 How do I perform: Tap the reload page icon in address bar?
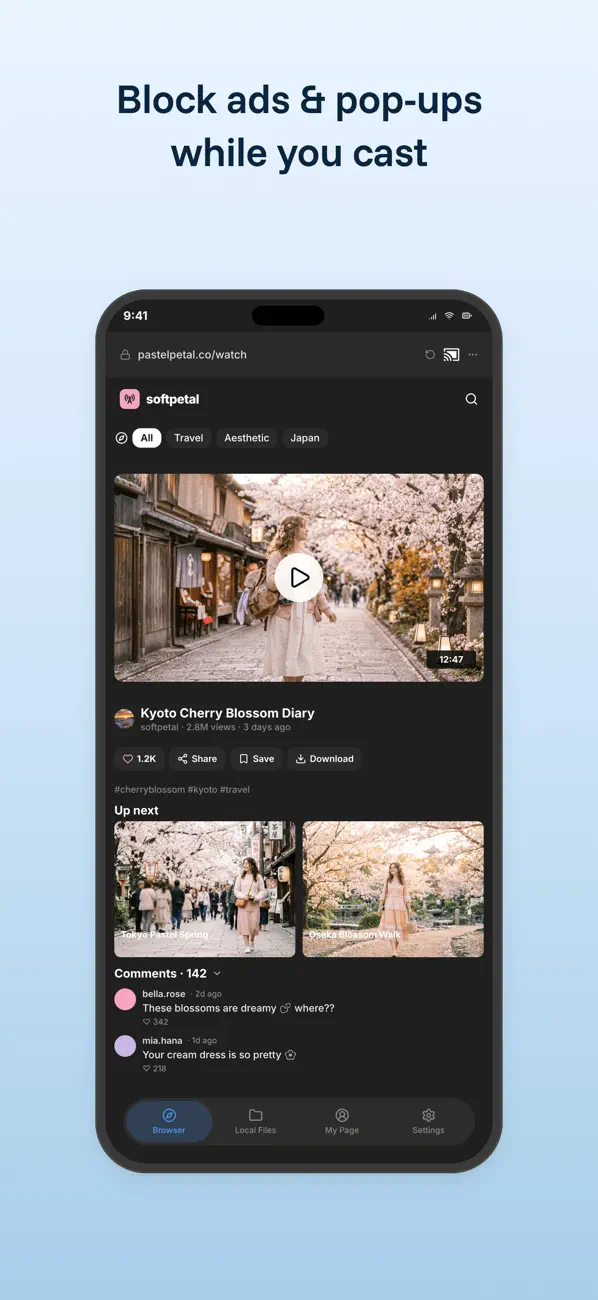pos(430,355)
